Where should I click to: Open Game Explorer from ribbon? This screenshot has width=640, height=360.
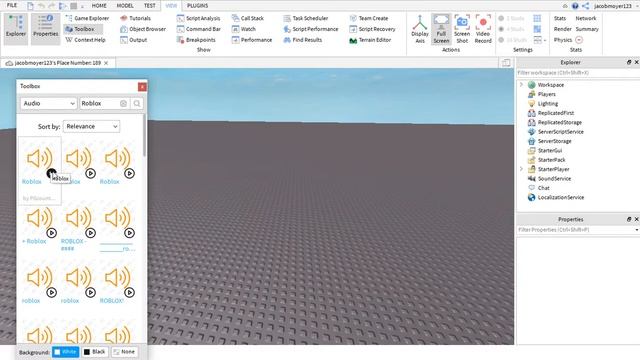(x=87, y=18)
